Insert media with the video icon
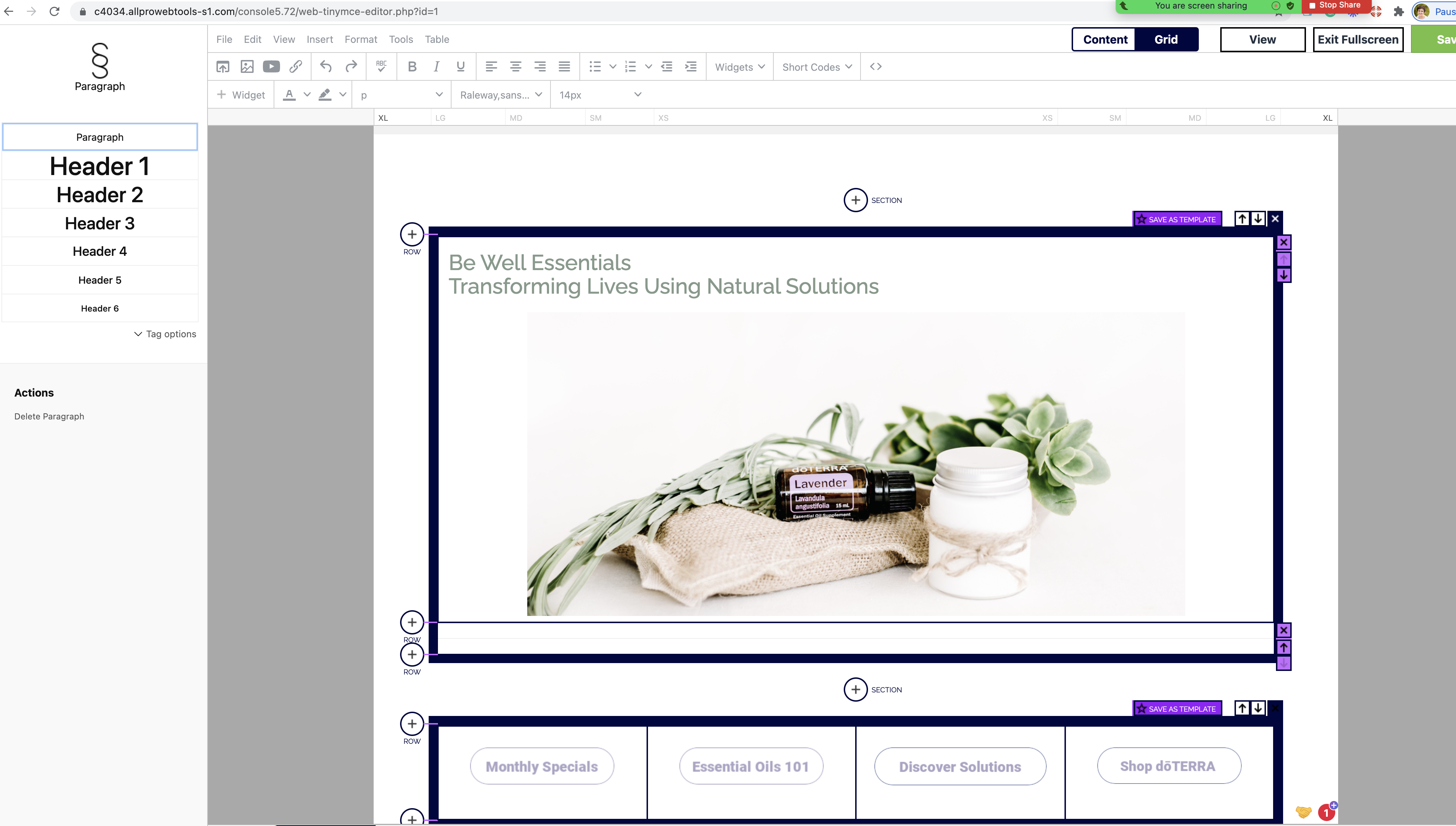The image size is (1456, 826). click(271, 67)
